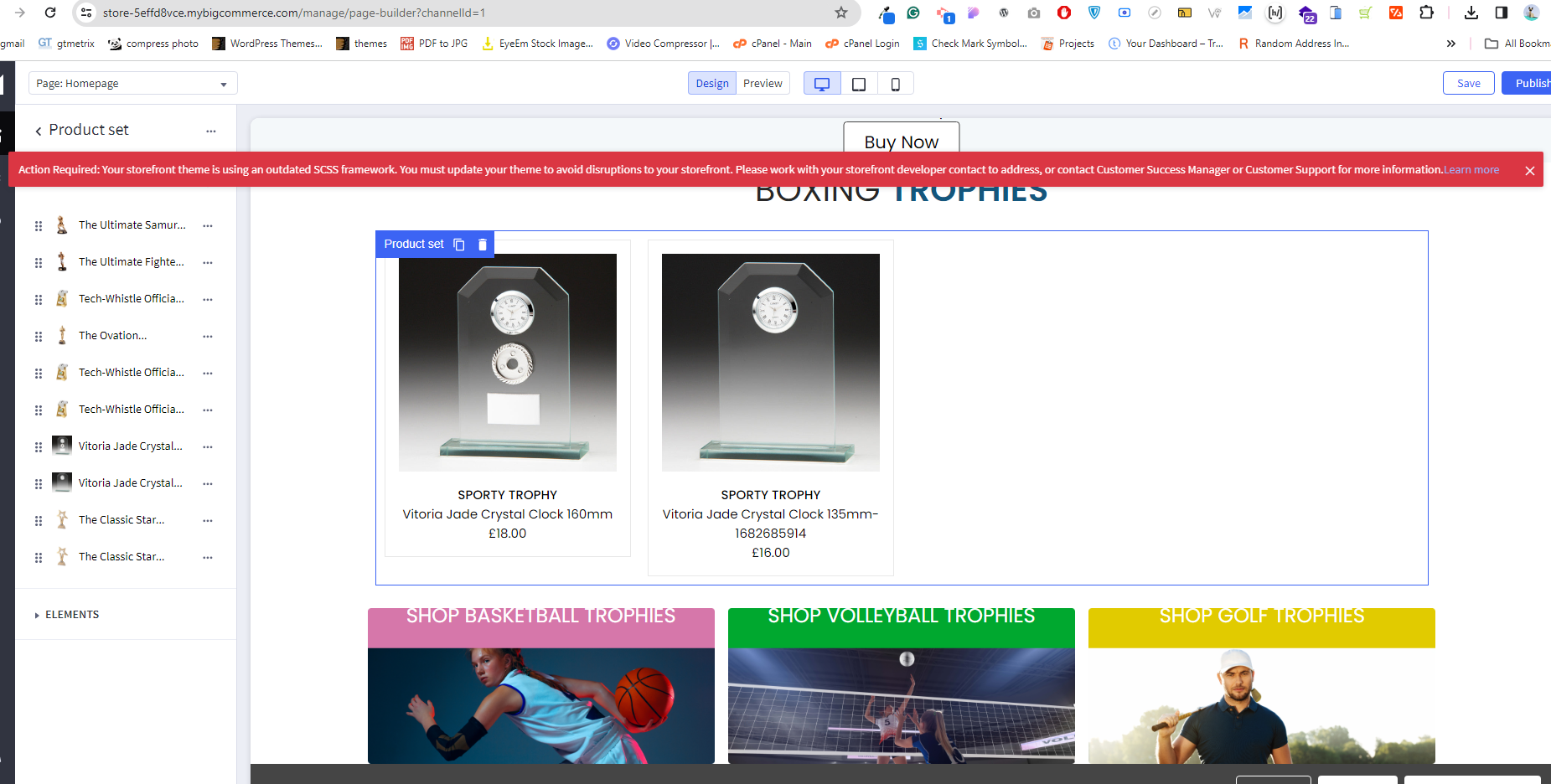
Task: Open the Learn more link in banner
Action: (x=1471, y=170)
